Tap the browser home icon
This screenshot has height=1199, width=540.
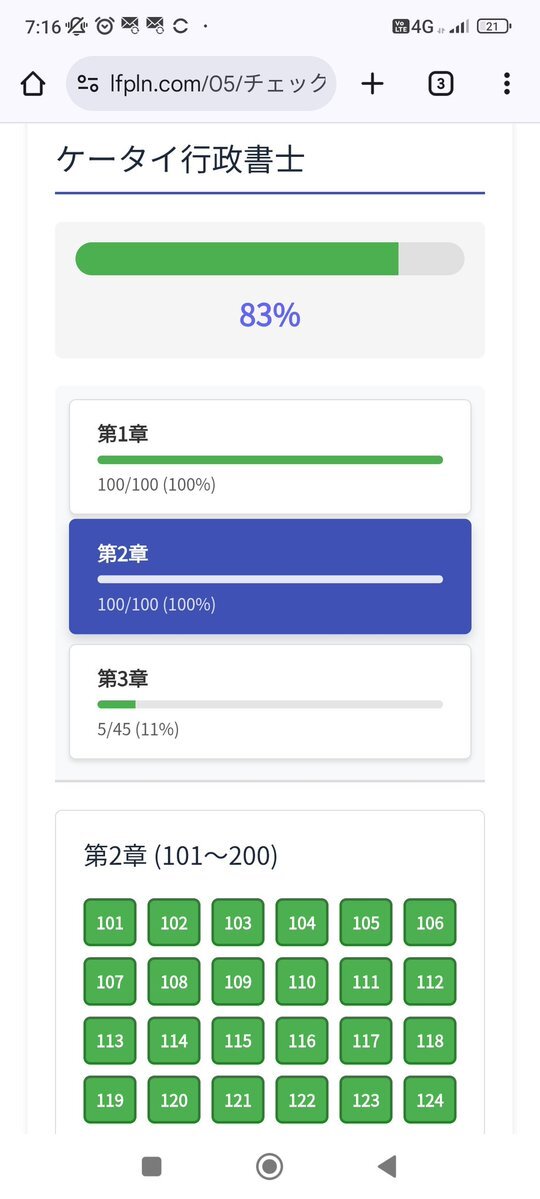pyautogui.click(x=33, y=84)
